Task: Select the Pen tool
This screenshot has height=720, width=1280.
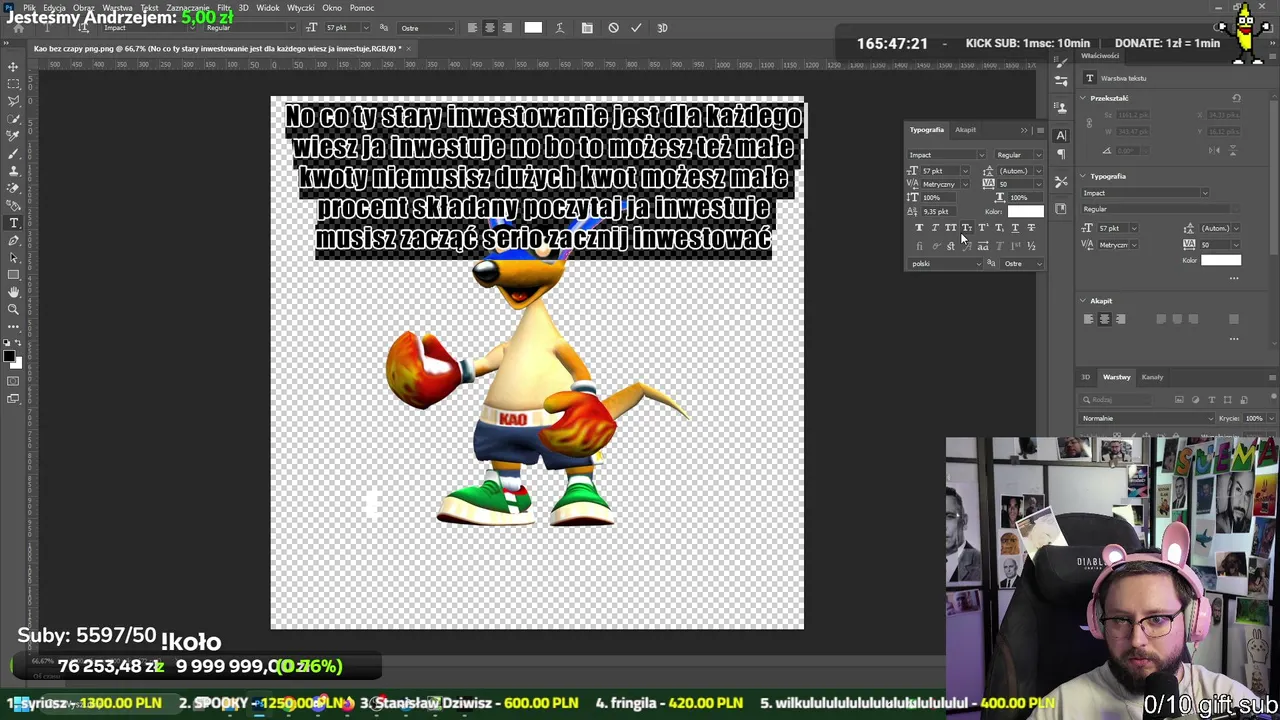Action: click(x=13, y=240)
